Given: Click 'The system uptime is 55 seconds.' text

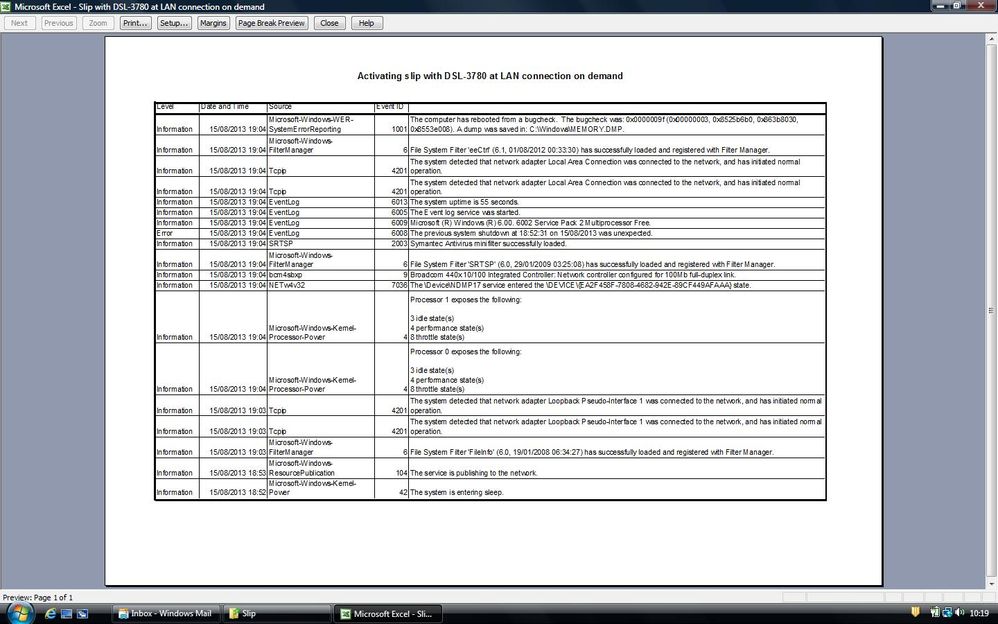Looking at the screenshot, I should 464,202.
